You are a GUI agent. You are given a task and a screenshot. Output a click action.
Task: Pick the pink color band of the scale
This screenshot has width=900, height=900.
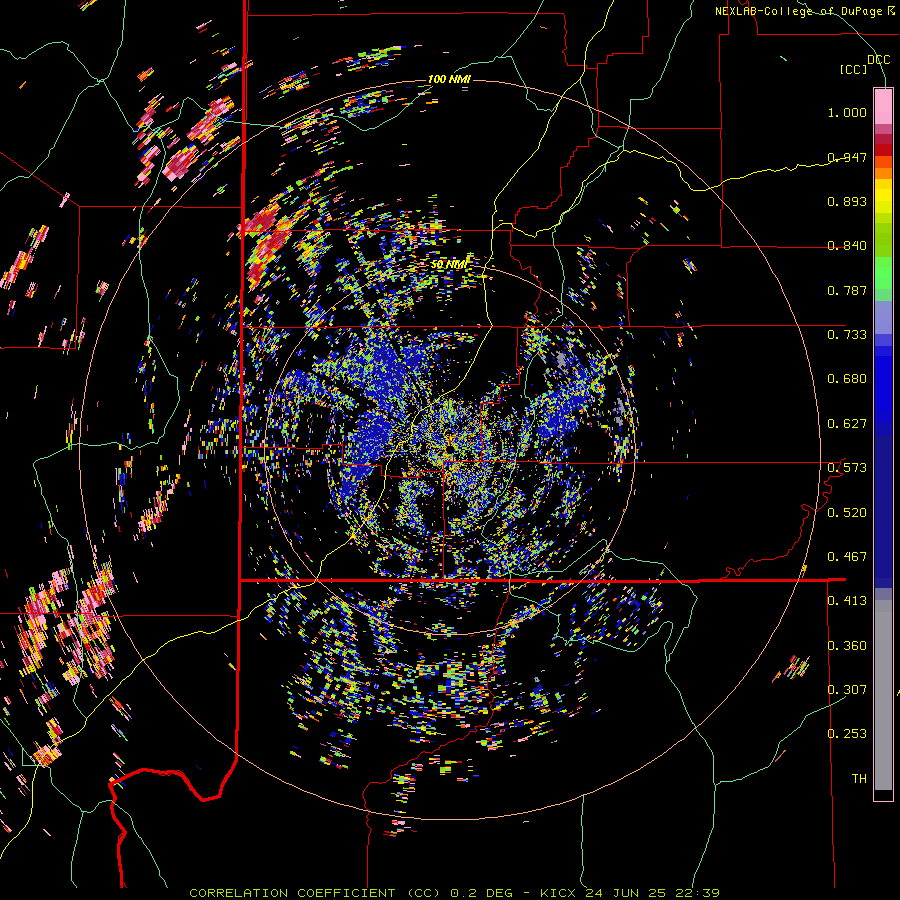tap(883, 106)
